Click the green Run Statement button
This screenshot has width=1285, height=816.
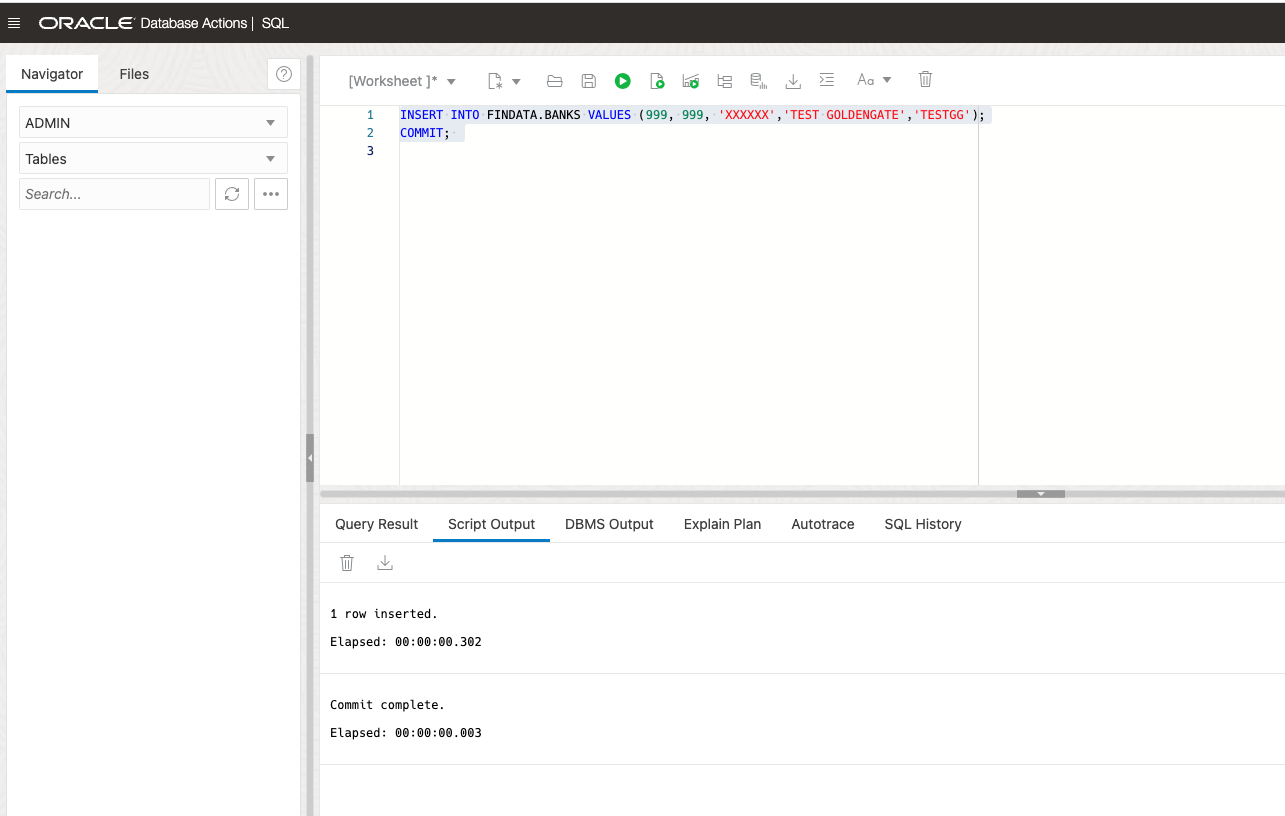tap(623, 81)
